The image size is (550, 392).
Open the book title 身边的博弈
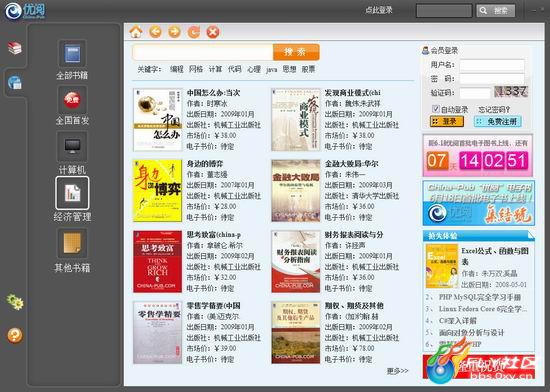pos(204,164)
